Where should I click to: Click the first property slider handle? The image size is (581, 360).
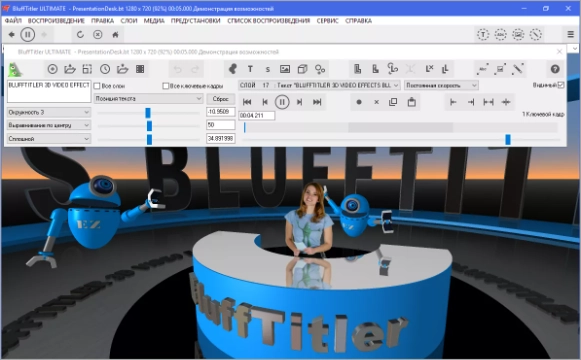pos(148,113)
